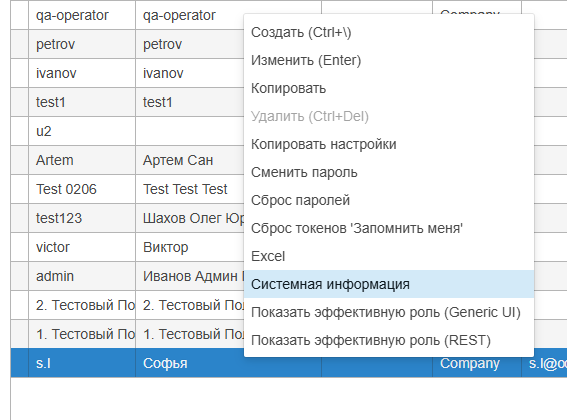Choose Сброс токенов 'Запомнить меня'
This screenshot has width=567, height=420.
[x=389, y=228]
